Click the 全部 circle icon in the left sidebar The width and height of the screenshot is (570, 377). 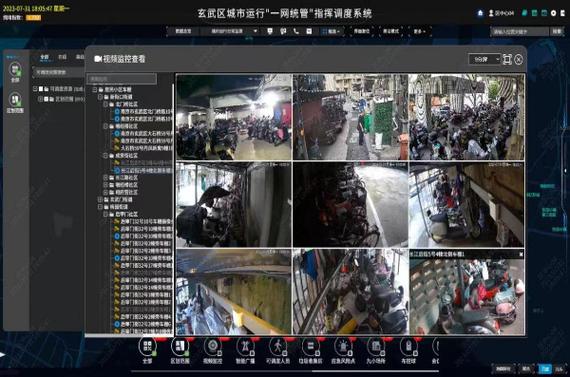[x=15, y=69]
